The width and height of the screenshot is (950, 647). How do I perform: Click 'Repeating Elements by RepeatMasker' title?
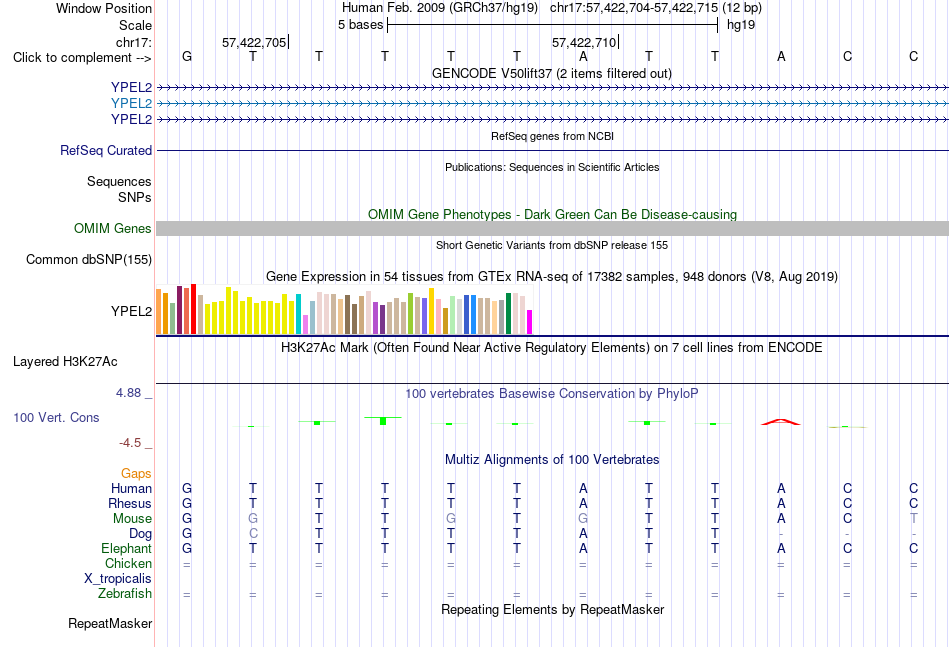point(552,609)
